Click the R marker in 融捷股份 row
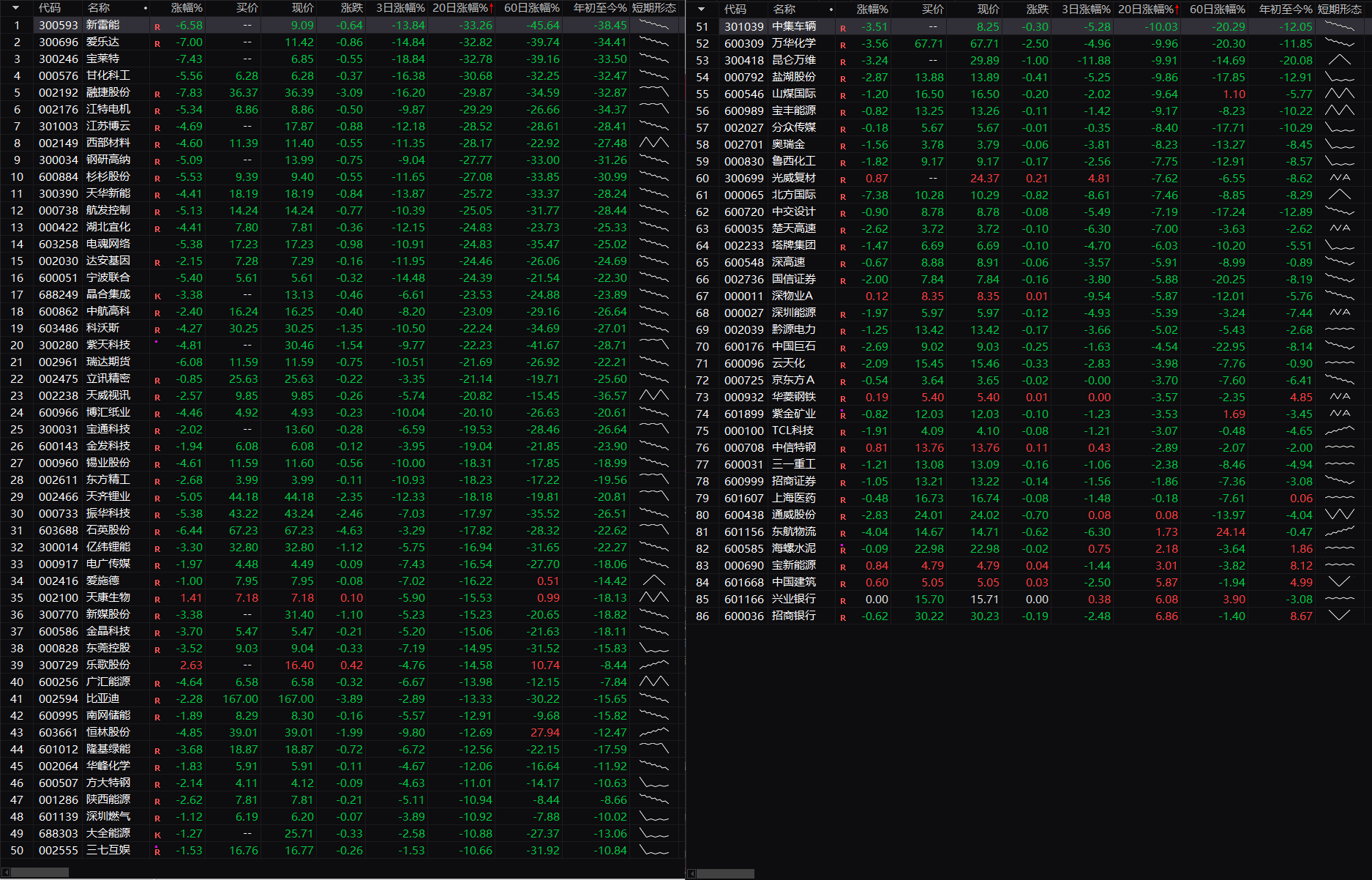The height and width of the screenshot is (880, 1372). click(157, 94)
